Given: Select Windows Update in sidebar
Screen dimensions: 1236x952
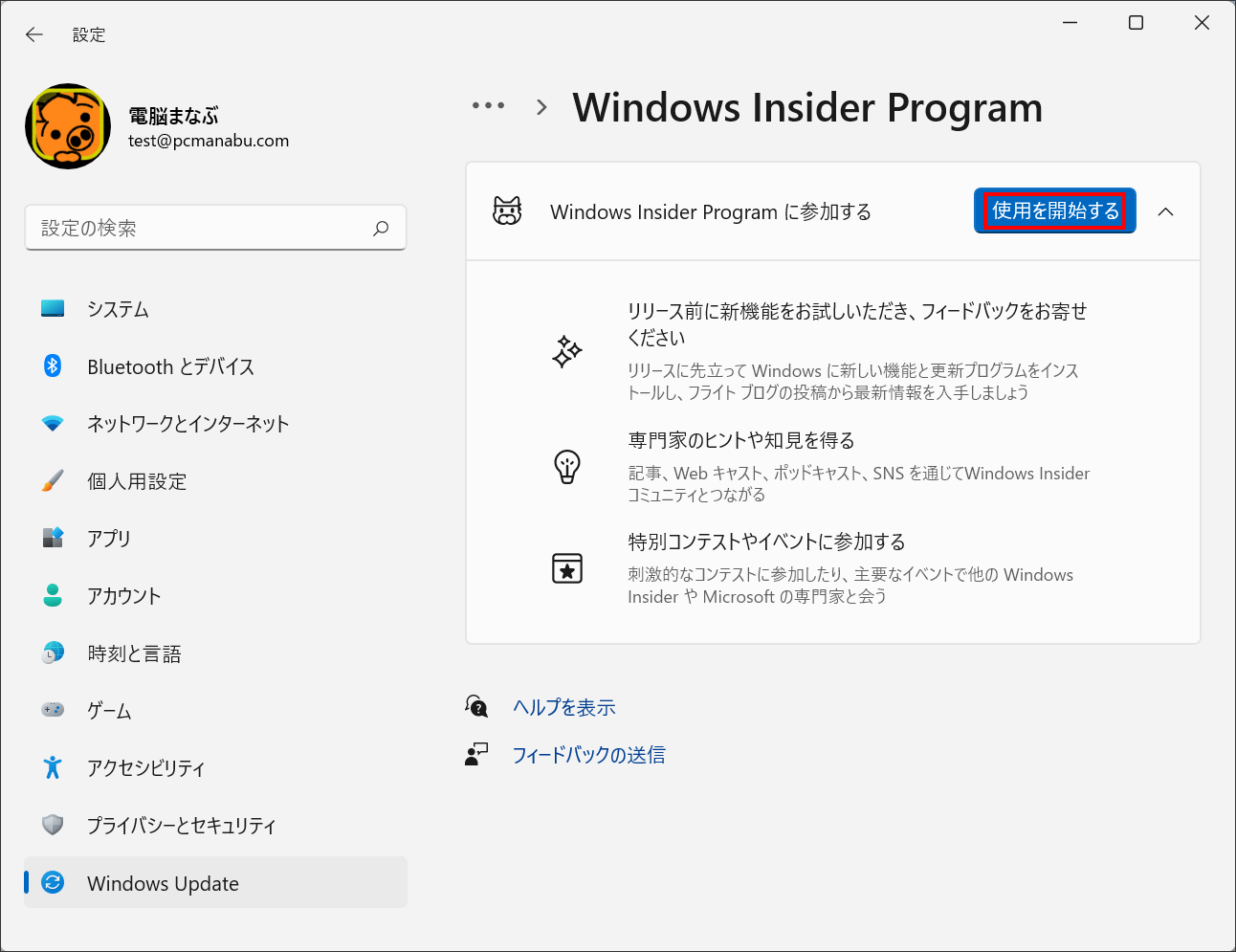Looking at the screenshot, I should point(215,883).
